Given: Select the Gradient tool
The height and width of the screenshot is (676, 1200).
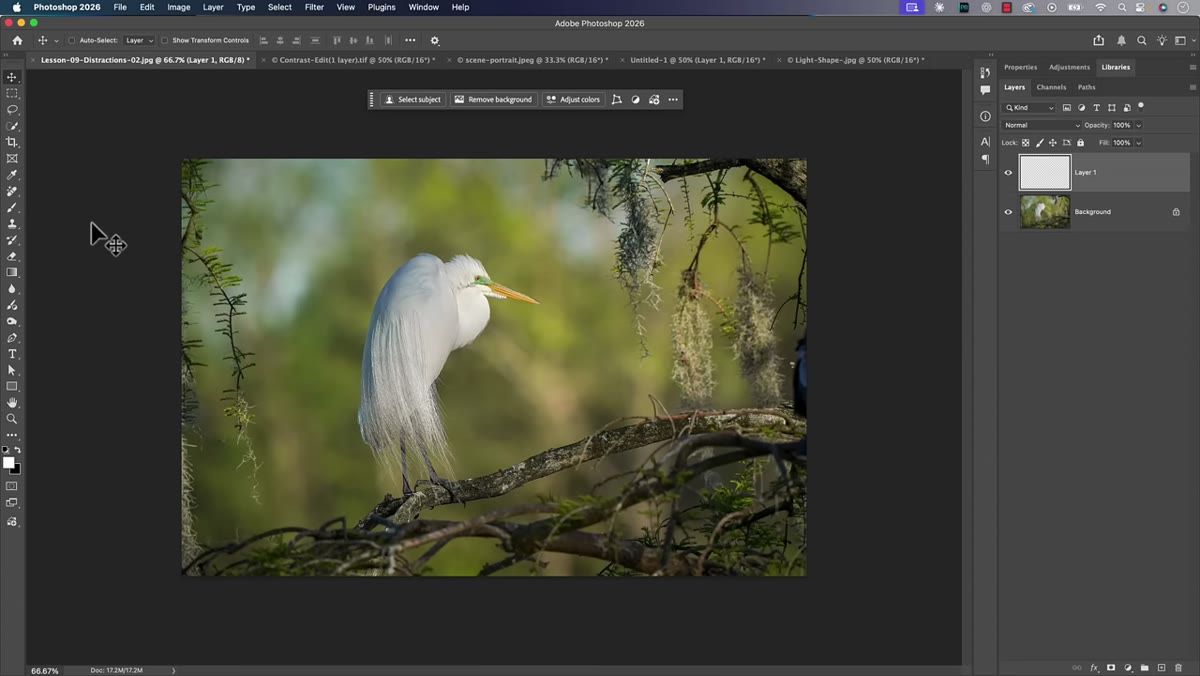Looking at the screenshot, I should [12, 272].
